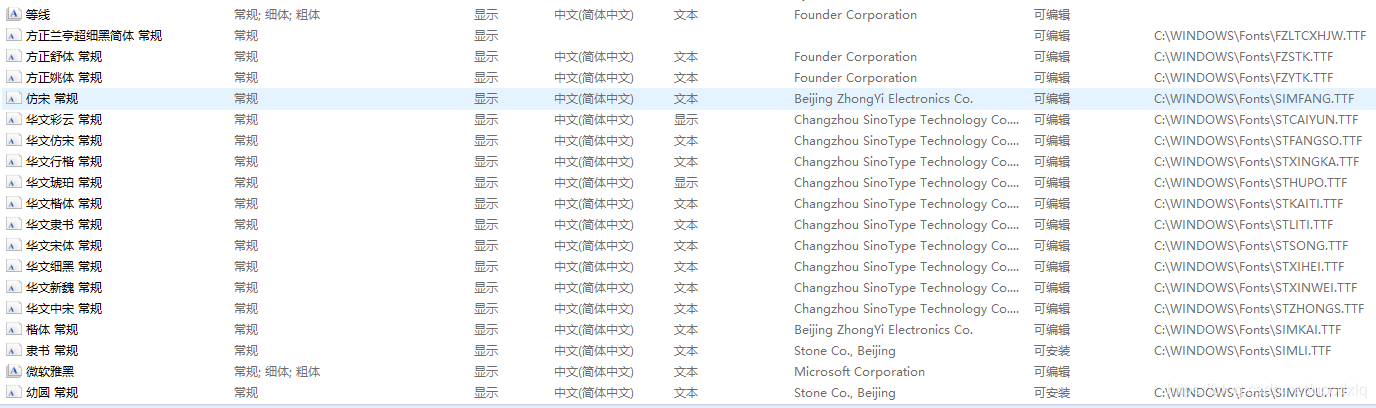Click the path C:\WINDOWS\Fonts\STZHONGS.TTF
The image size is (1376, 408).
click(x=1259, y=309)
